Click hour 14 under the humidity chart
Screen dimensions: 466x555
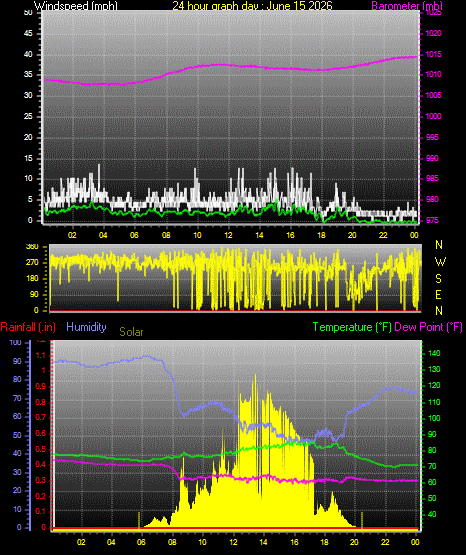(263, 542)
